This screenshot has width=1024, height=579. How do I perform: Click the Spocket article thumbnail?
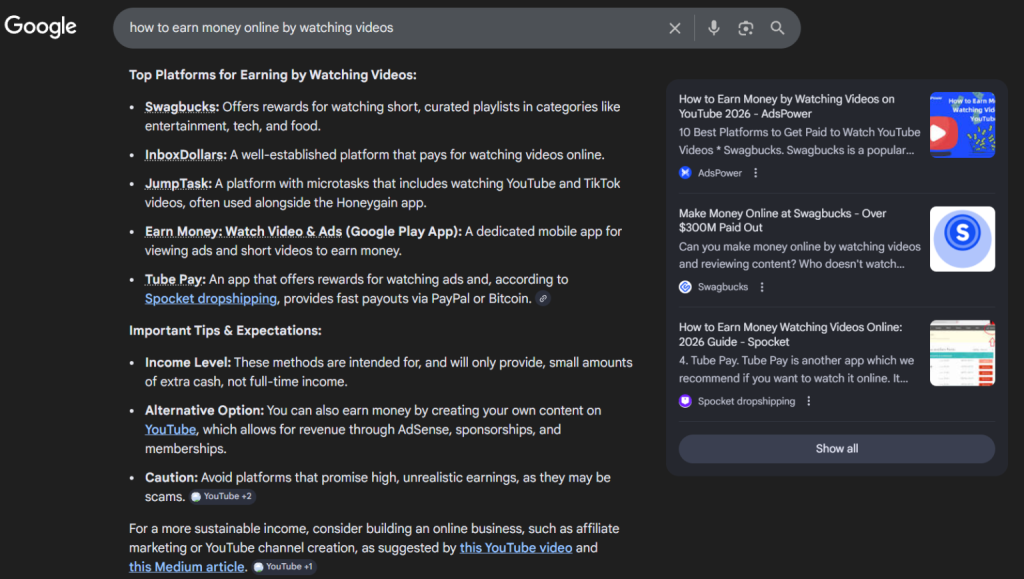pyautogui.click(x=962, y=353)
